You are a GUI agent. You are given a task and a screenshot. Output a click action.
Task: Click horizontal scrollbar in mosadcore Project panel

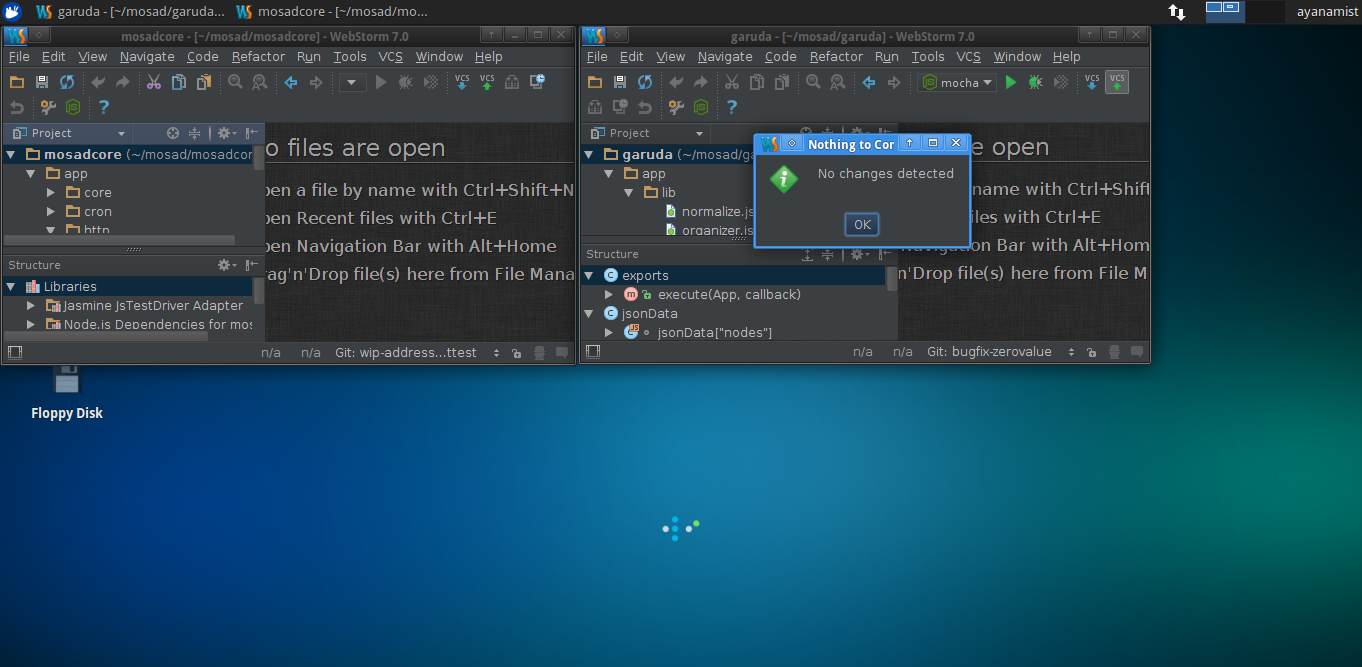click(120, 241)
